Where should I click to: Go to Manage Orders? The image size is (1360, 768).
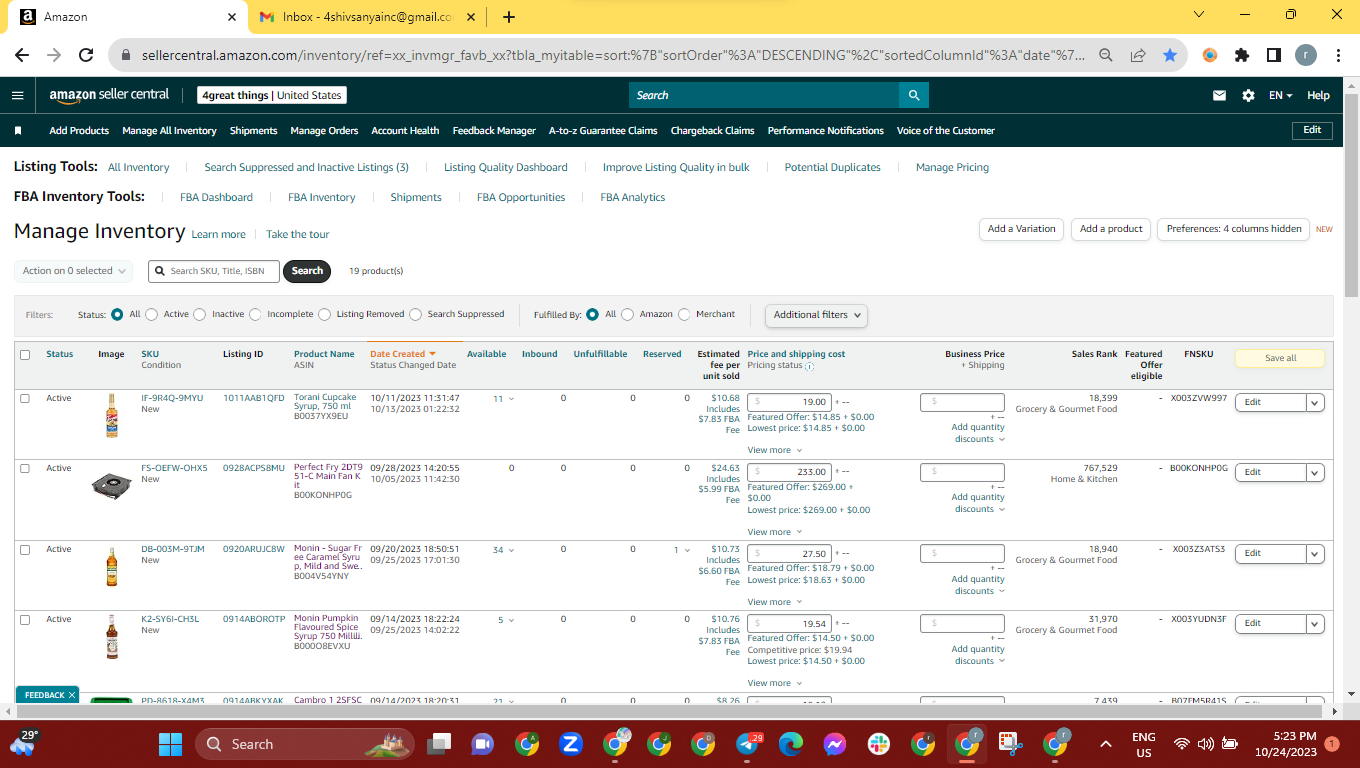324,131
